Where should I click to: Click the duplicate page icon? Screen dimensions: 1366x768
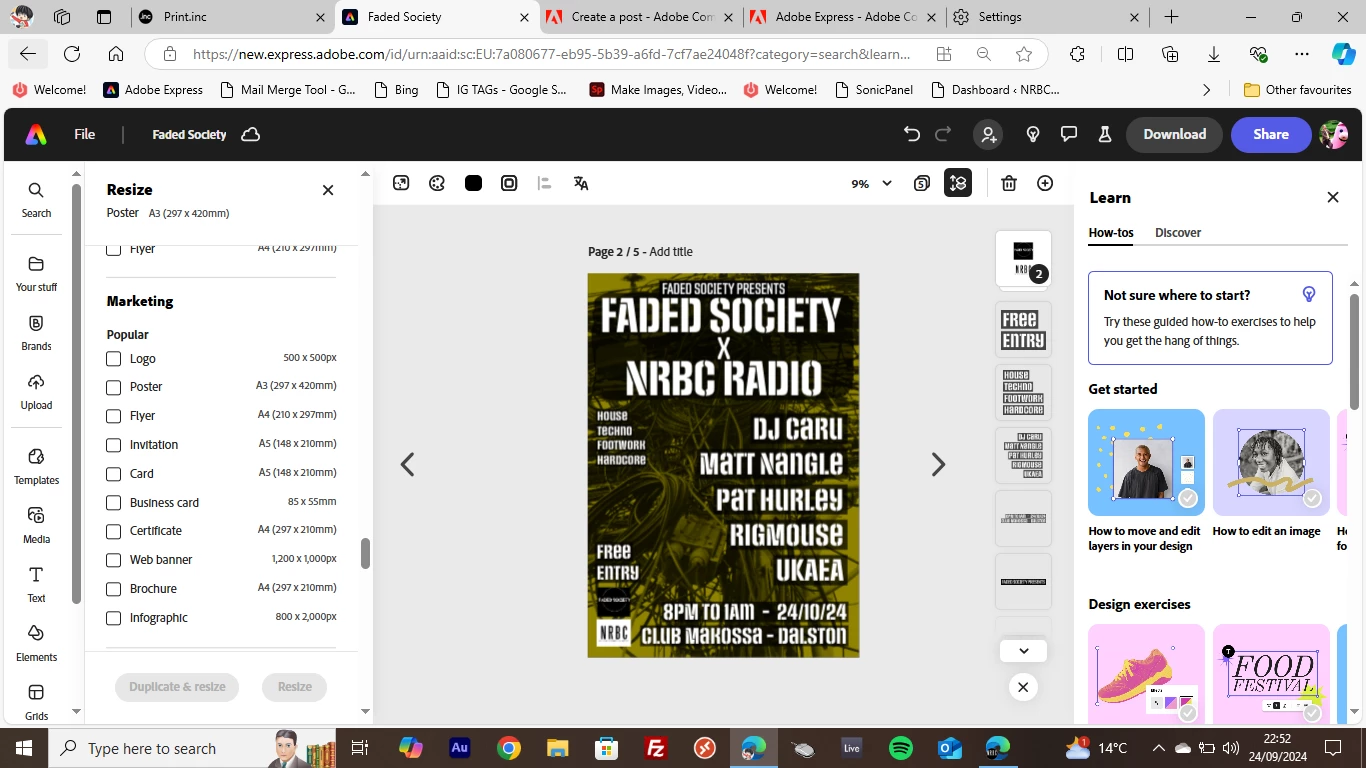pyautogui.click(x=922, y=183)
